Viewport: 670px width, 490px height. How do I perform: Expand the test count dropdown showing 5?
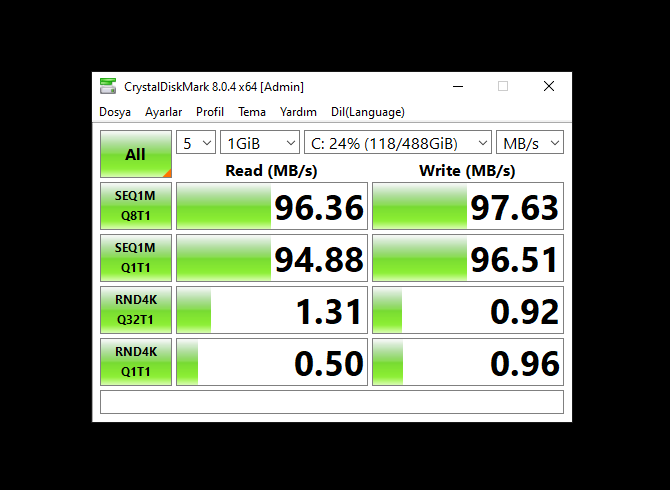pyautogui.click(x=196, y=143)
